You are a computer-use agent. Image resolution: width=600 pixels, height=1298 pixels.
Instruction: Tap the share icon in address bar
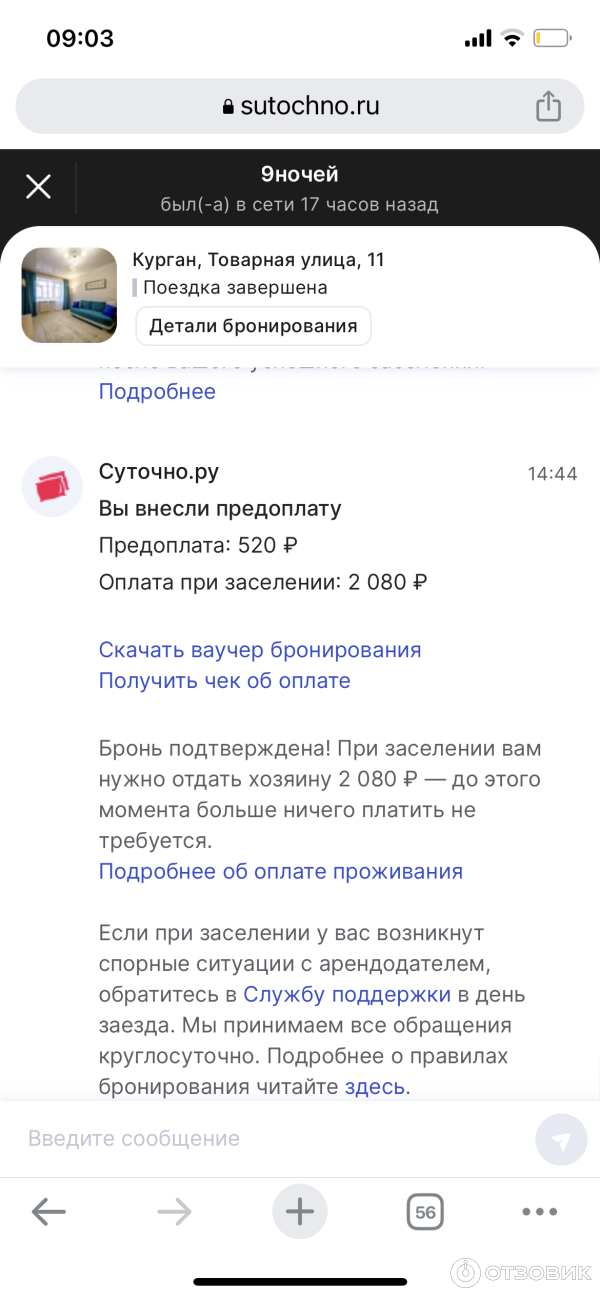[x=548, y=106]
